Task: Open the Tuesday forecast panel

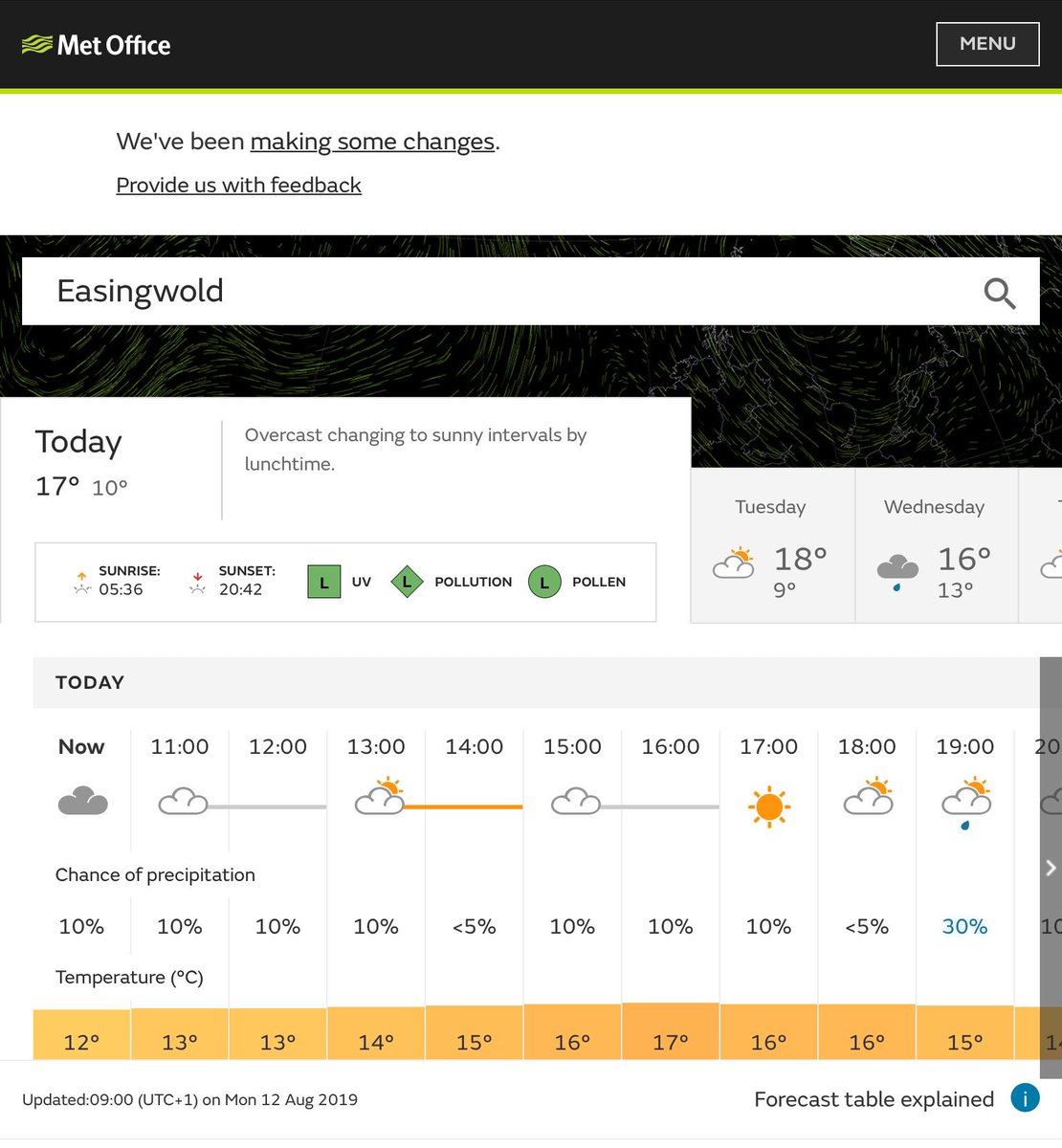Action: [770, 545]
